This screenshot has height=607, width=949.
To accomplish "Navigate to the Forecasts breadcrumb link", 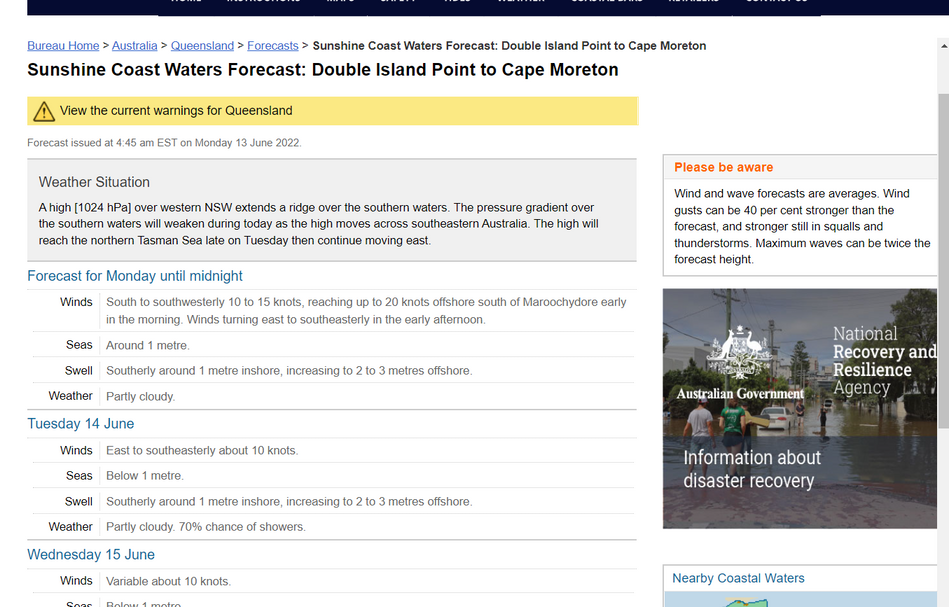I will 273,46.
